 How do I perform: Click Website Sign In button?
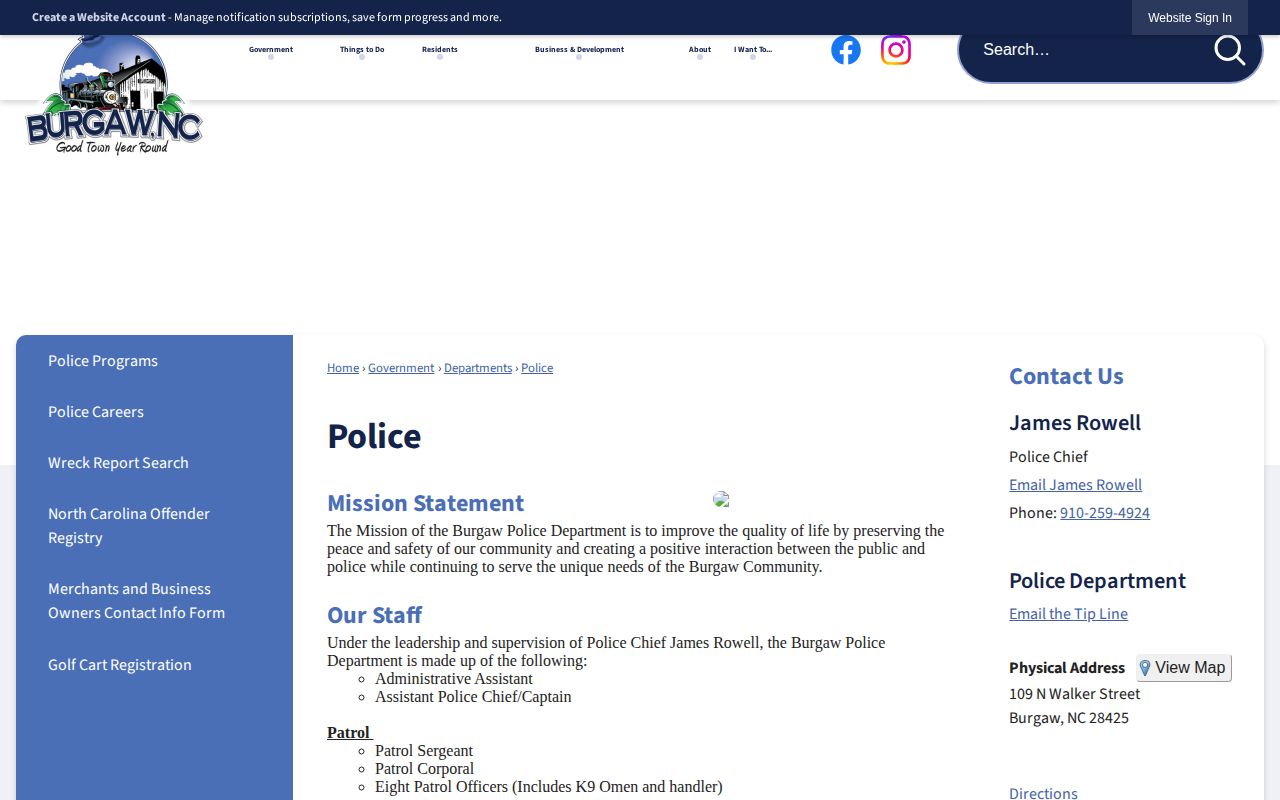coord(1190,18)
